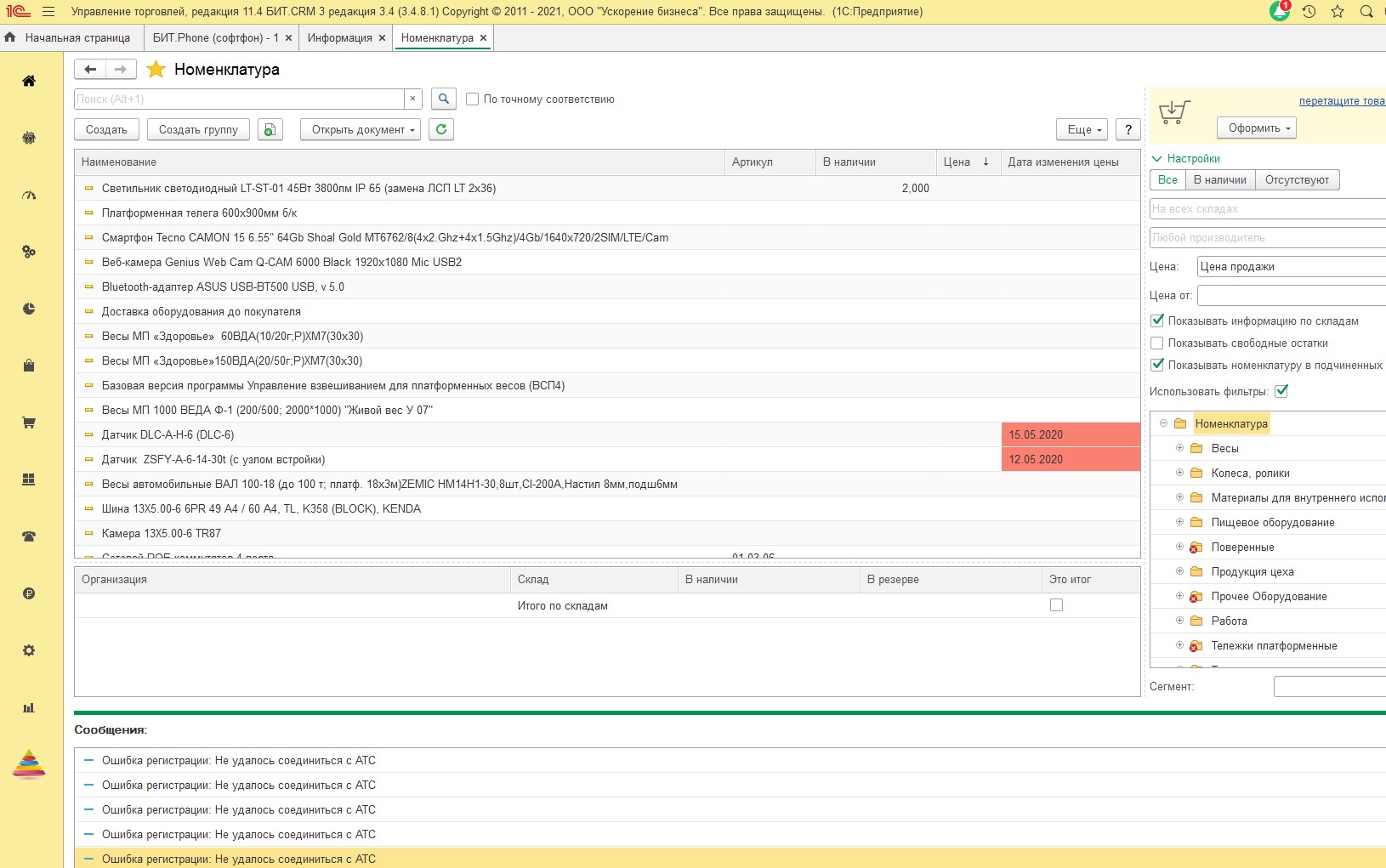The width and height of the screenshot is (1386, 868).
Task: Click the nomenclature search input field
Action: tap(238, 99)
